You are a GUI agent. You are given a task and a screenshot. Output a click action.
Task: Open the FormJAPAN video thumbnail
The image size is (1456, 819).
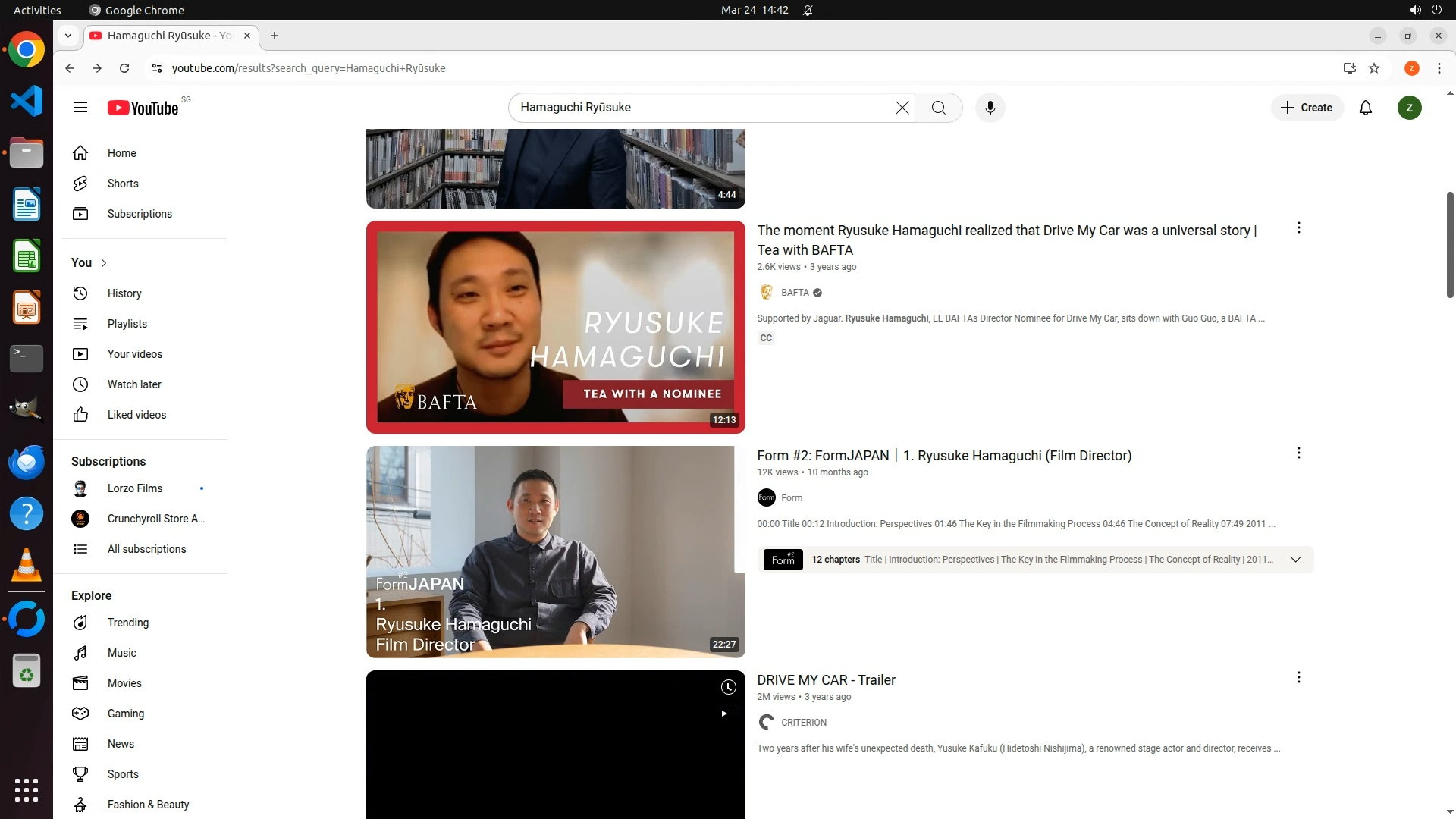pos(555,551)
